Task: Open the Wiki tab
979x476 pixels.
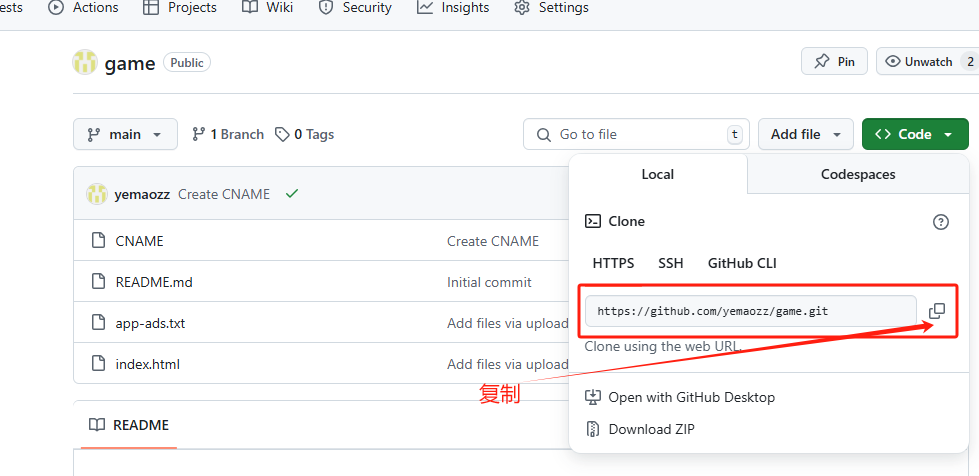Action: 268,7
